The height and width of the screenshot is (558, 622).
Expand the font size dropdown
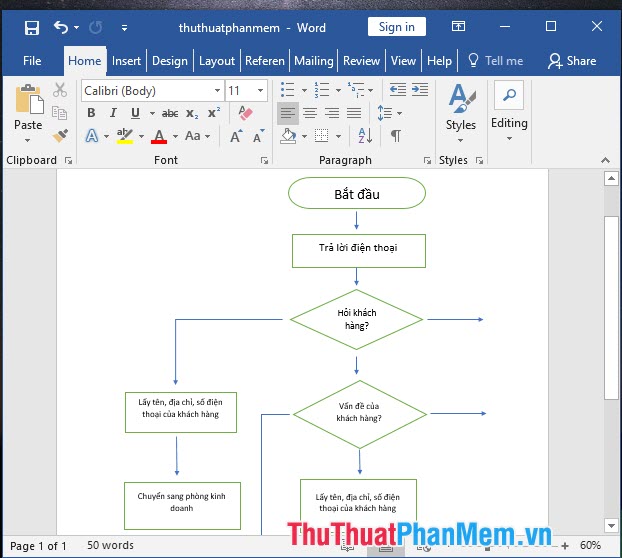[261, 91]
